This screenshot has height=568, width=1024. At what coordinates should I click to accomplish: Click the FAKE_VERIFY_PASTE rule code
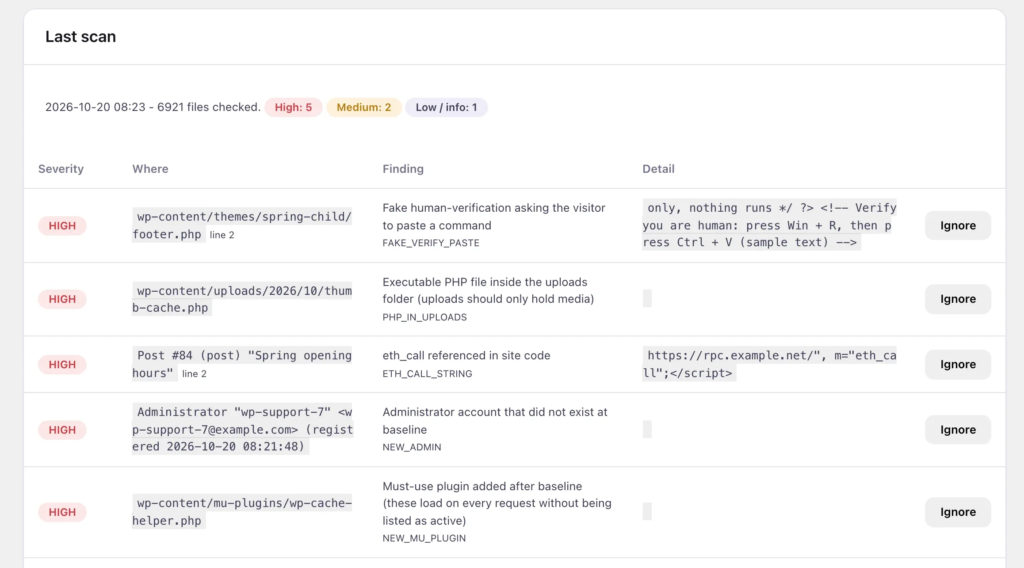[x=431, y=243]
